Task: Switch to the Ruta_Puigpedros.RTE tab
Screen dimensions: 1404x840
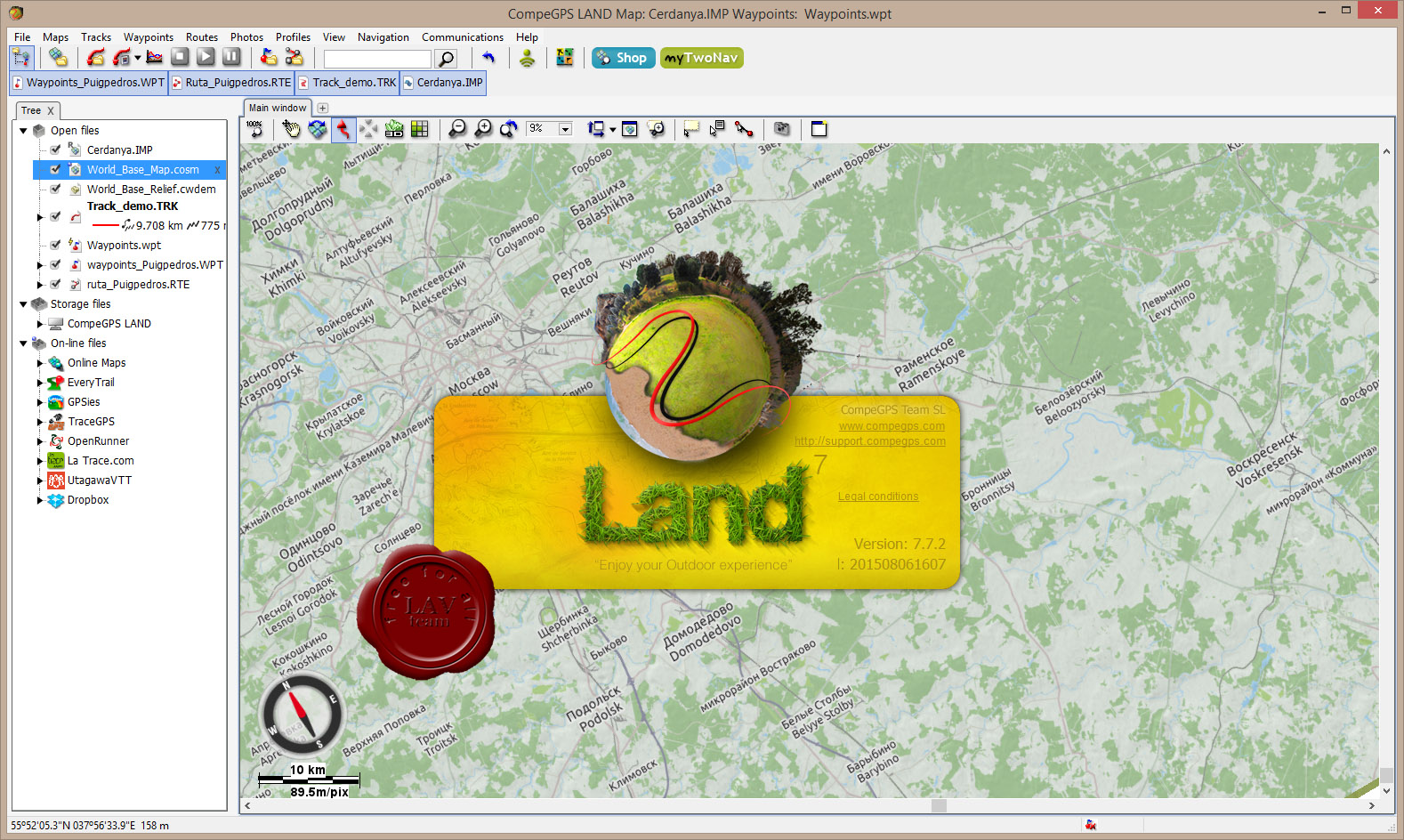Action: point(231,83)
